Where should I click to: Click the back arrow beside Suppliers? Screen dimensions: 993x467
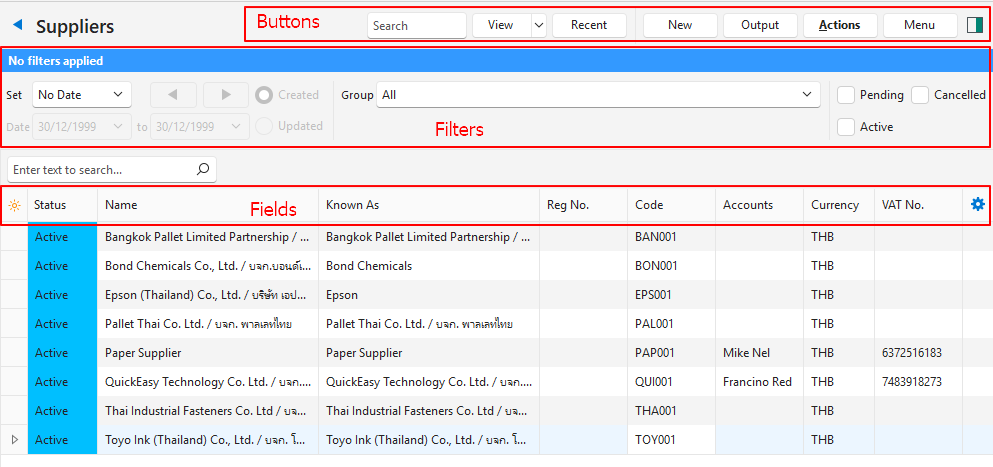click(x=18, y=26)
